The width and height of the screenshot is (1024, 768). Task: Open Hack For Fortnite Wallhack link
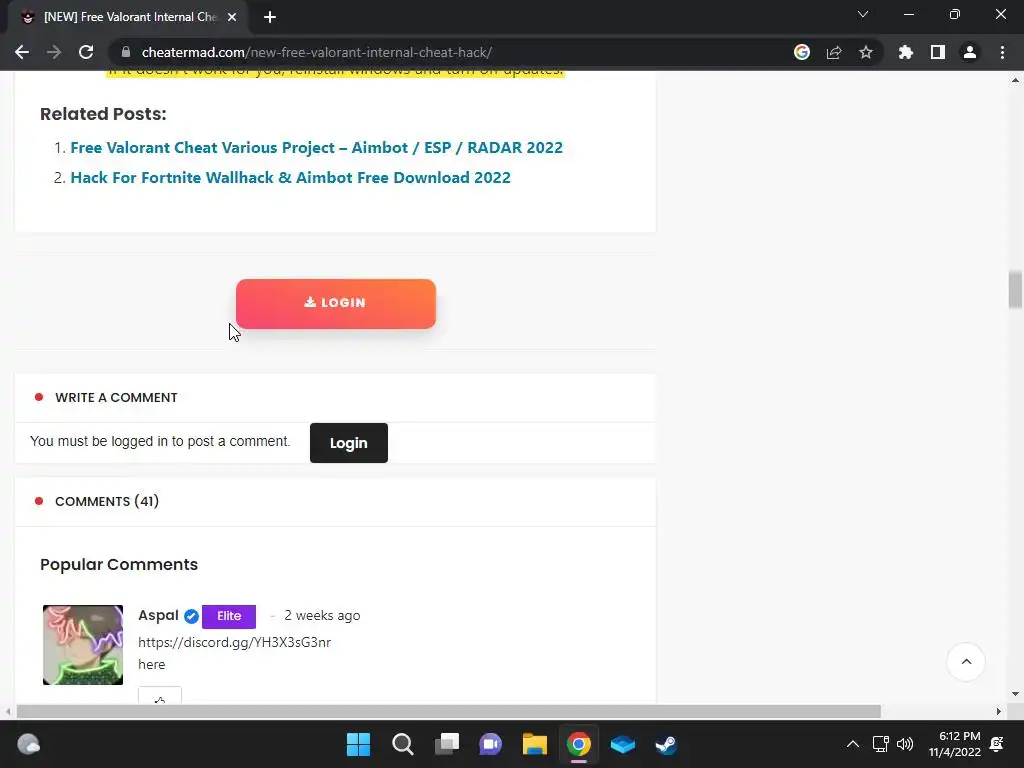tap(291, 178)
